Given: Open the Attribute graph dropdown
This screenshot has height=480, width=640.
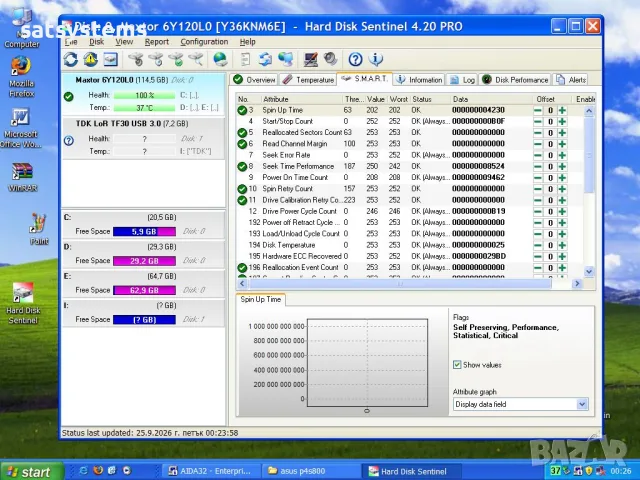Looking at the screenshot, I should tap(582, 404).
